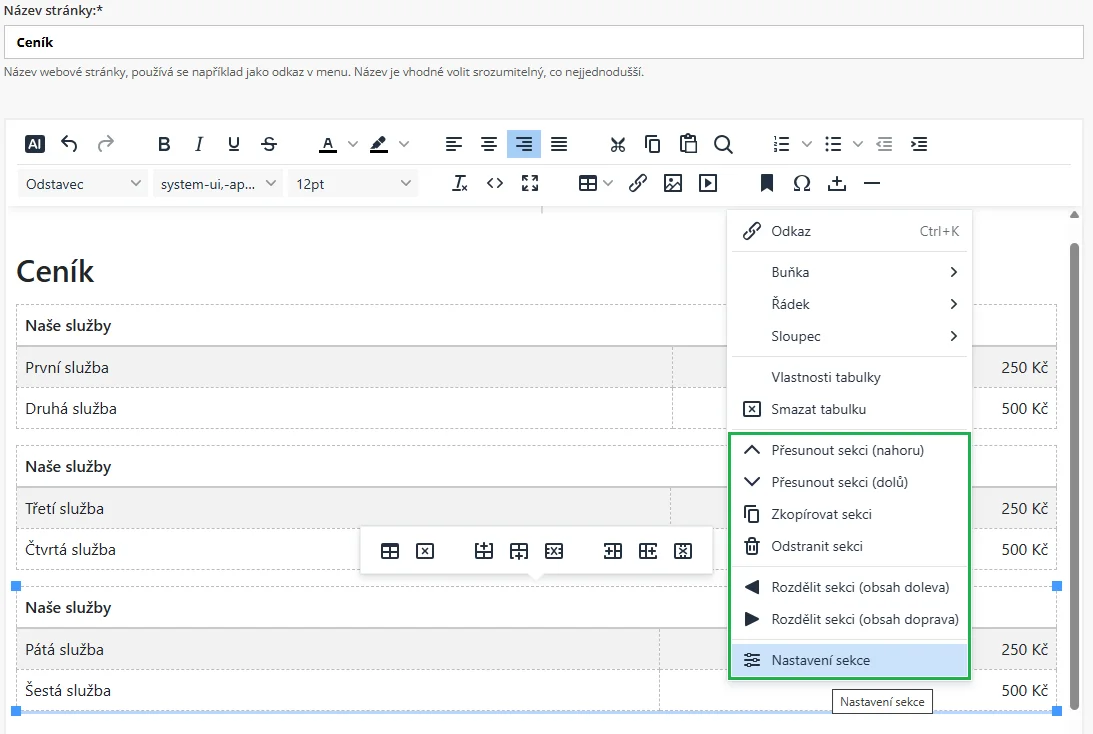Open the 12pt font size dropdown
The image size is (1093, 734).
[x=353, y=183]
